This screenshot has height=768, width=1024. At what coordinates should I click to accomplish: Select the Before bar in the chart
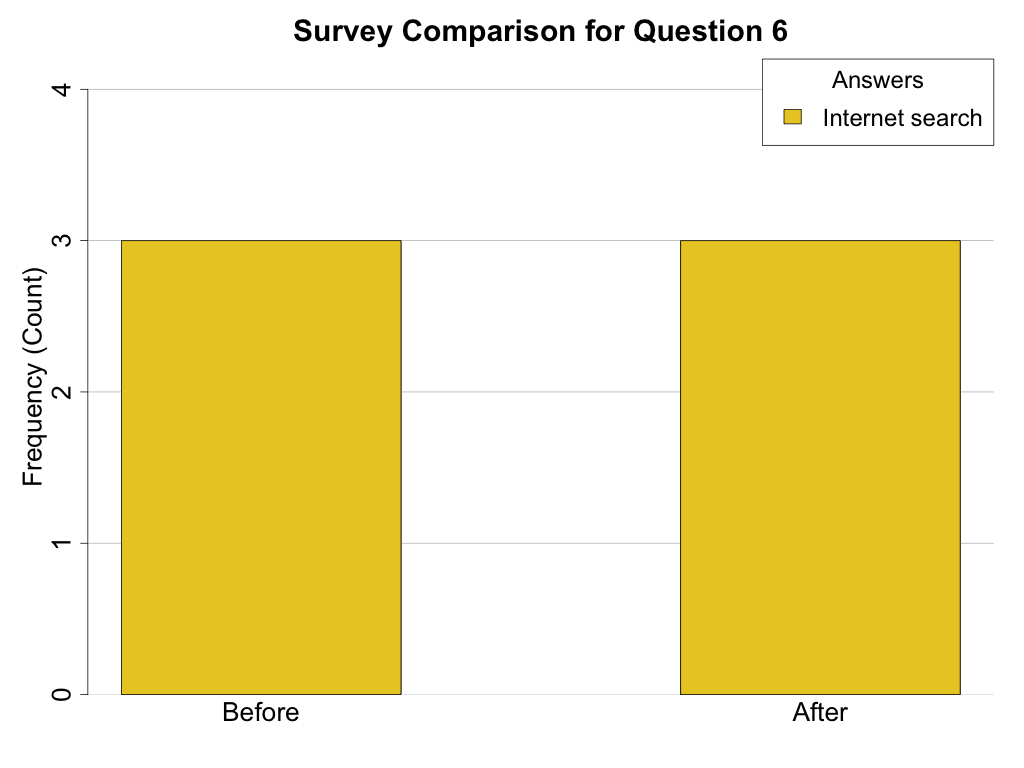pyautogui.click(x=261, y=467)
